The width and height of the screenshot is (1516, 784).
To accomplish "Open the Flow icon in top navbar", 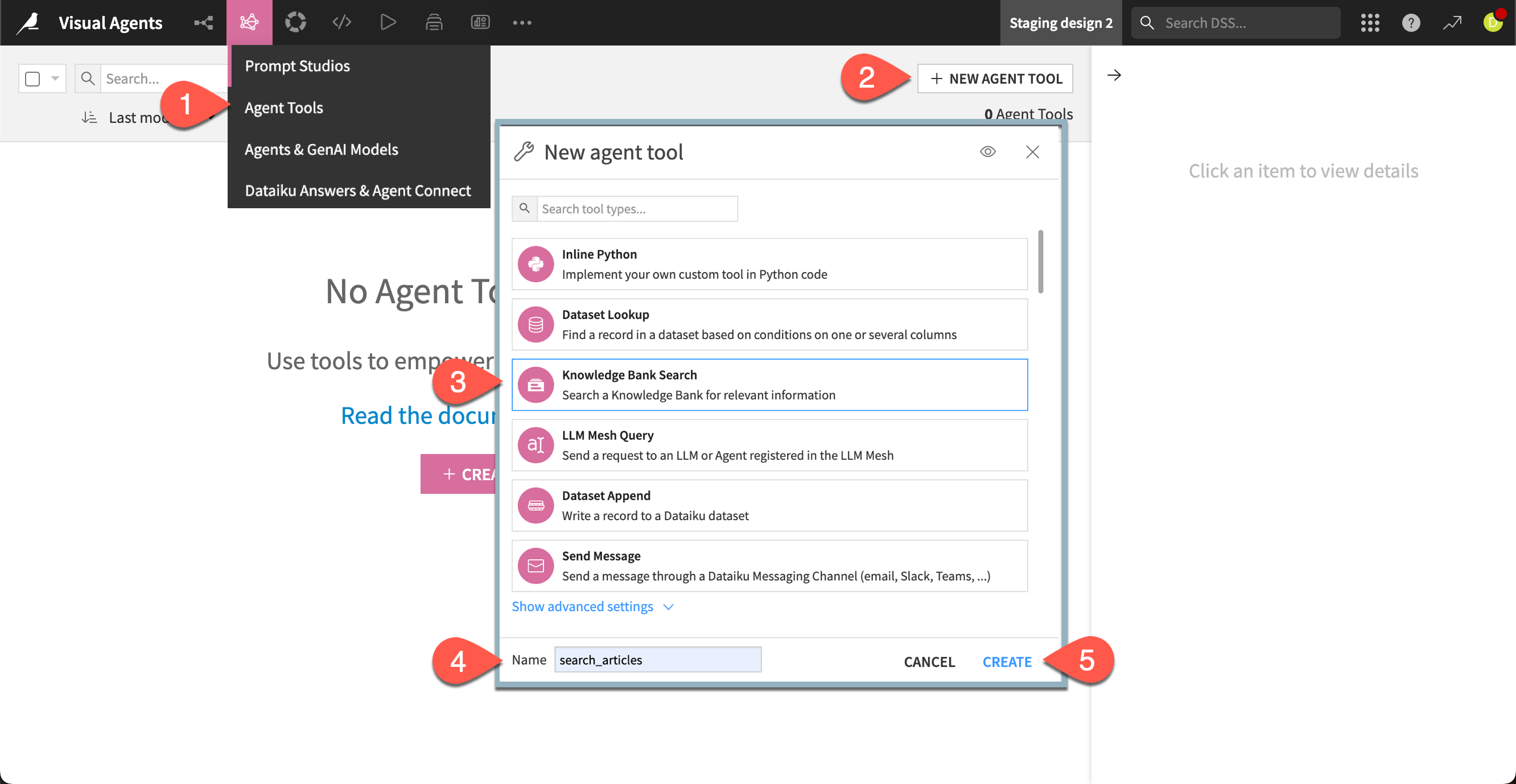I will click(204, 23).
